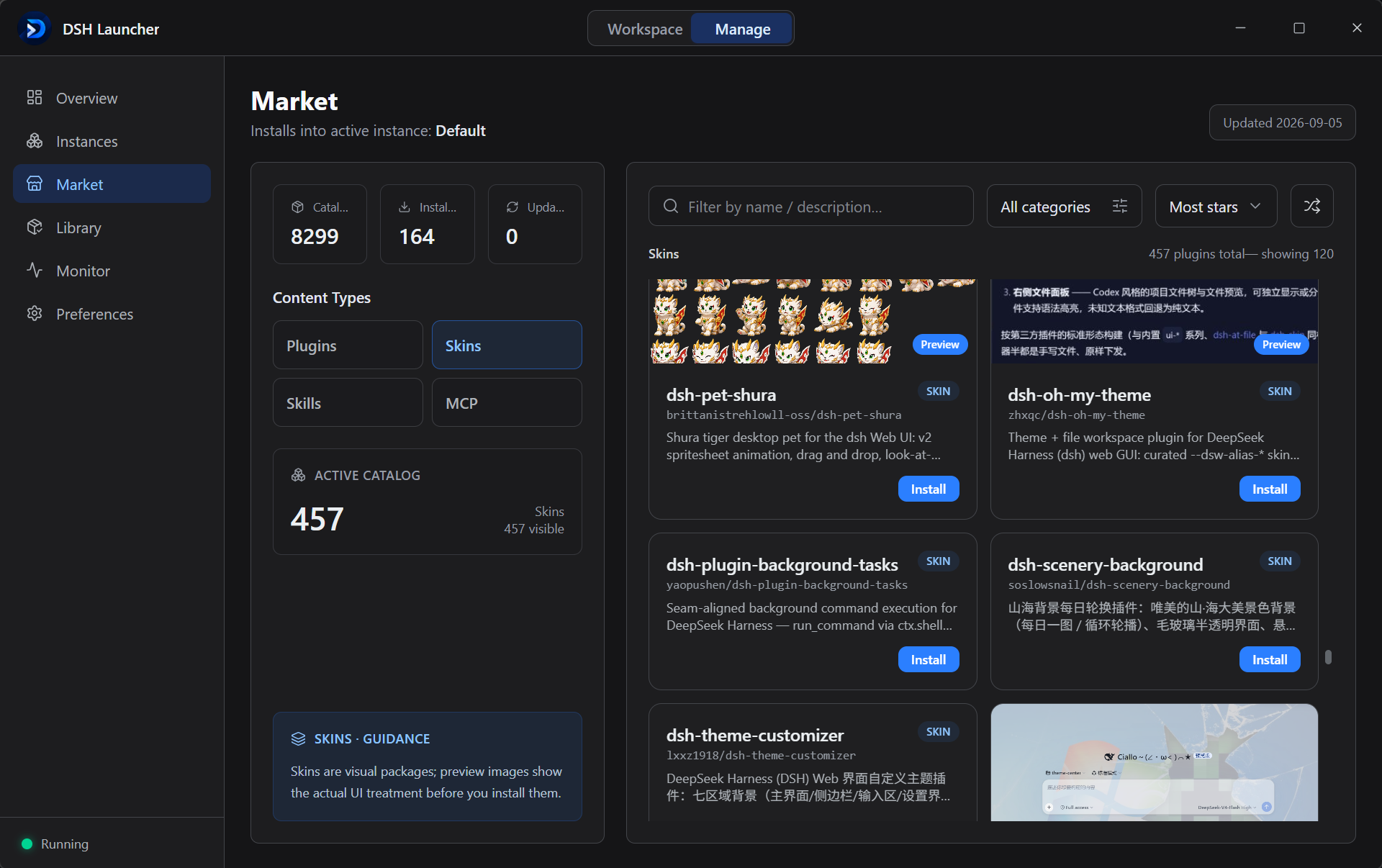This screenshot has width=1382, height=868.
Task: Click the 457 visible text
Action: [x=533, y=528]
